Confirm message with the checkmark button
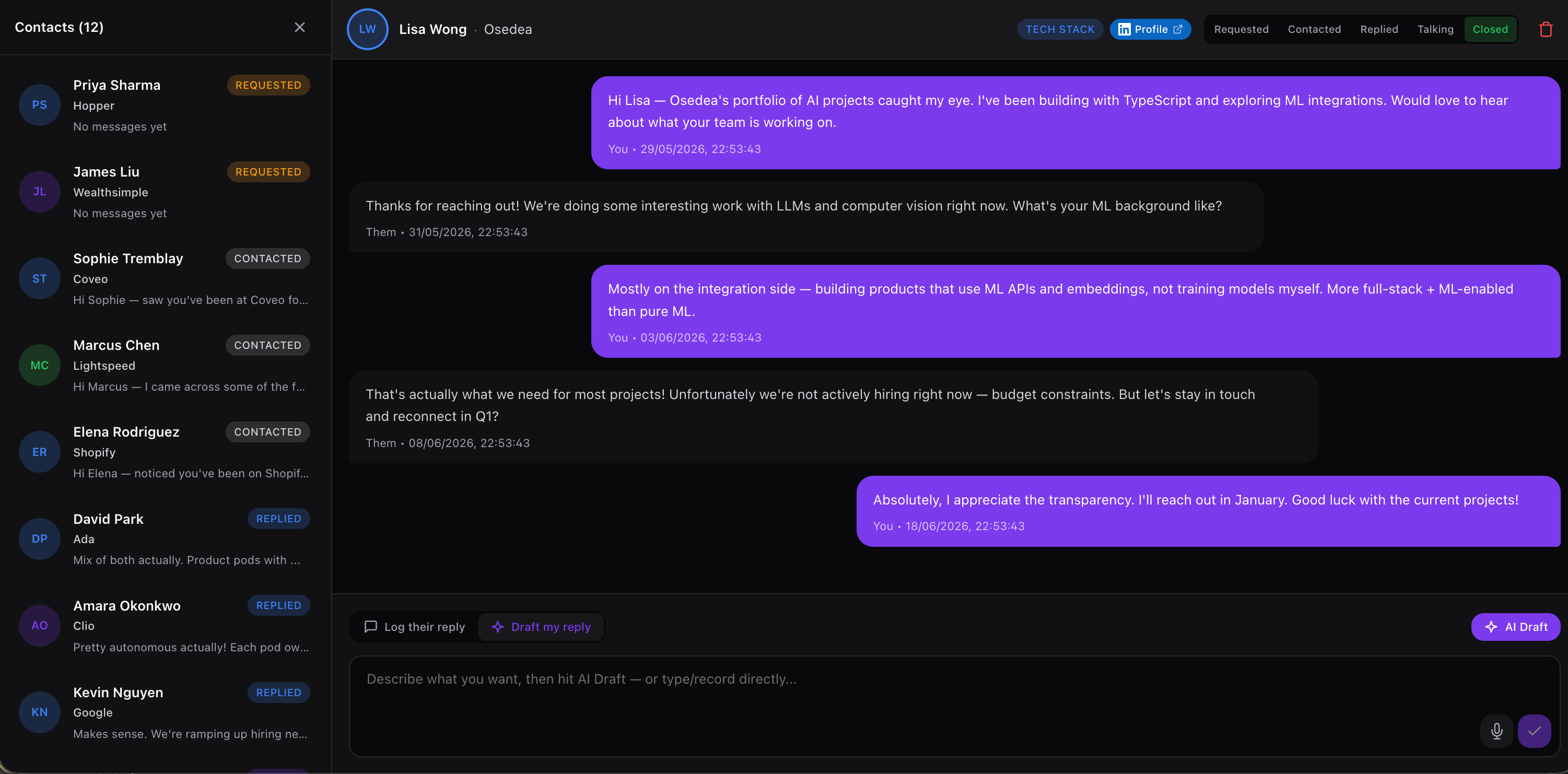The width and height of the screenshot is (1568, 774). (1534, 730)
